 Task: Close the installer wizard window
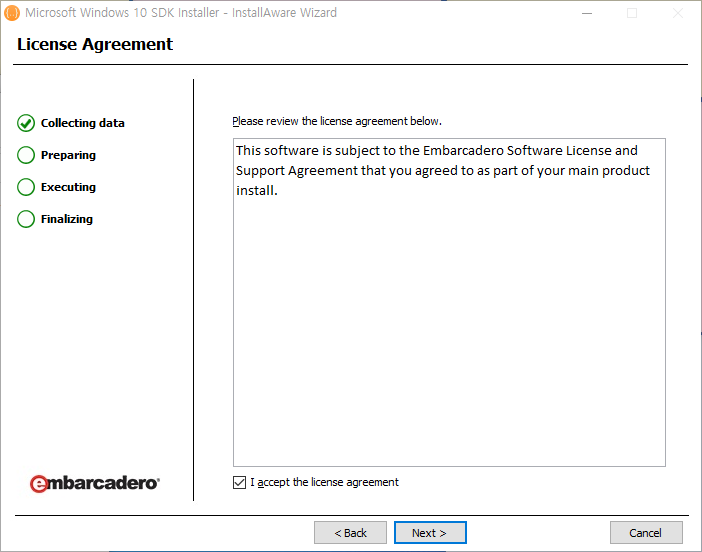point(678,13)
